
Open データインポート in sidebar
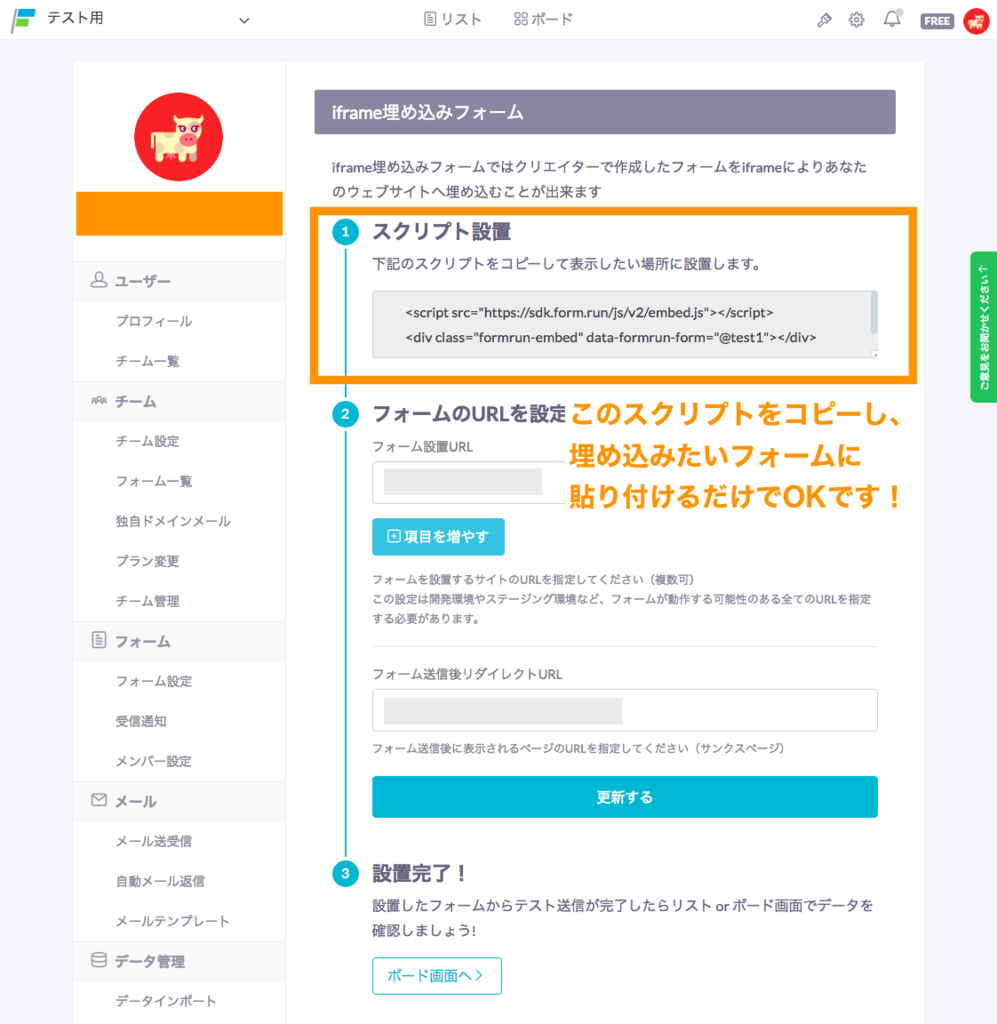(x=166, y=1001)
